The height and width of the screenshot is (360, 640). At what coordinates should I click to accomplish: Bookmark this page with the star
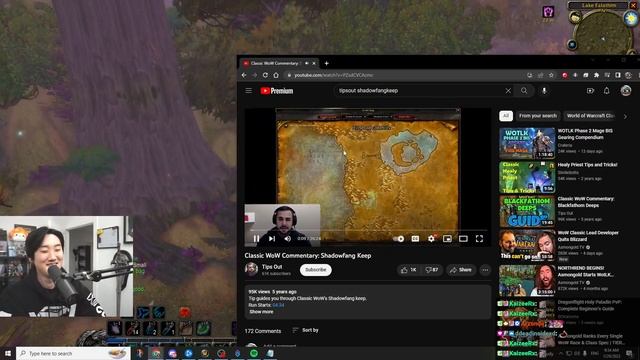pyautogui.click(x=551, y=75)
